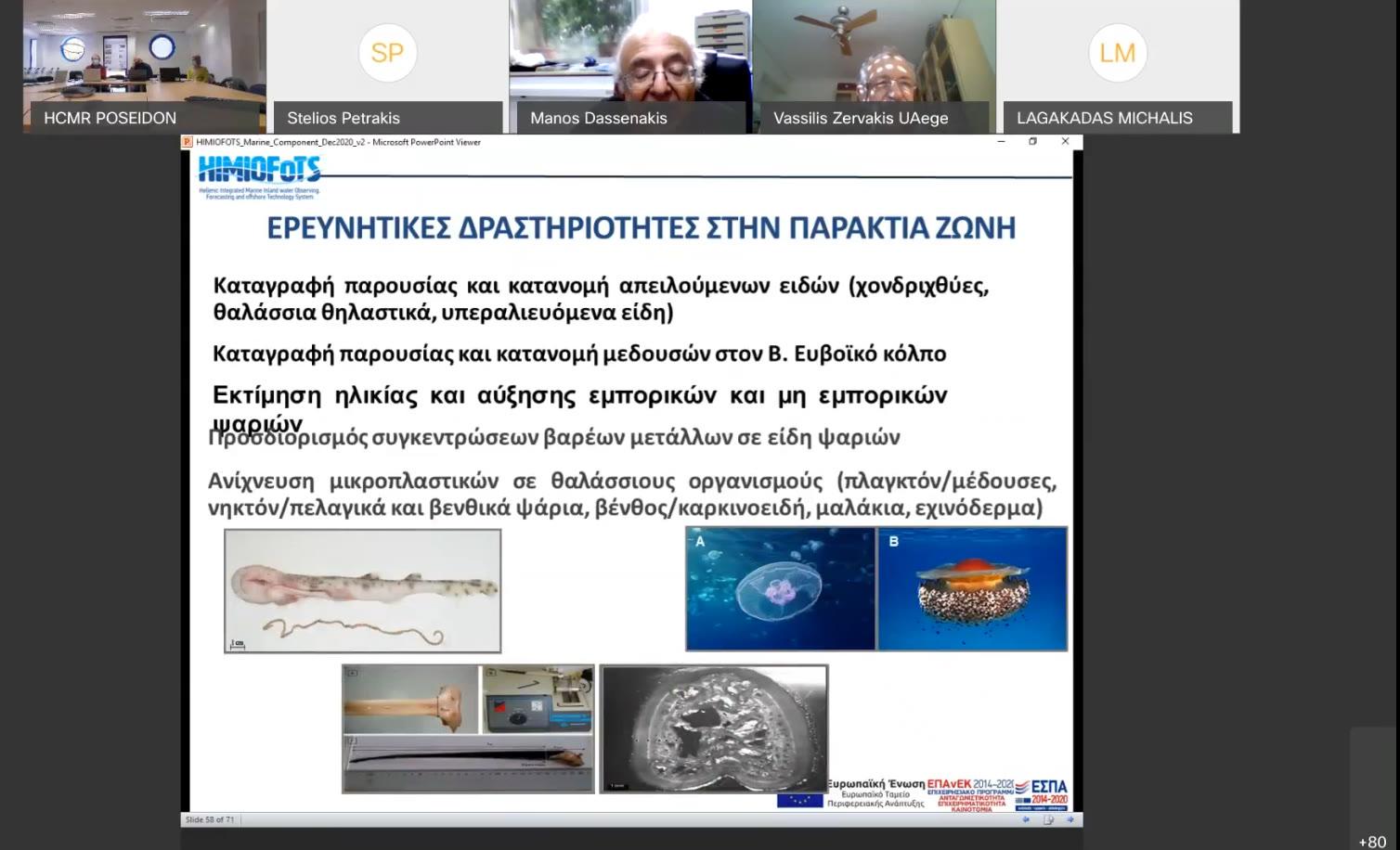The width and height of the screenshot is (1400, 850).
Task: Click the LM avatar for LAGAKADAS MICHALIS
Action: point(1117,53)
